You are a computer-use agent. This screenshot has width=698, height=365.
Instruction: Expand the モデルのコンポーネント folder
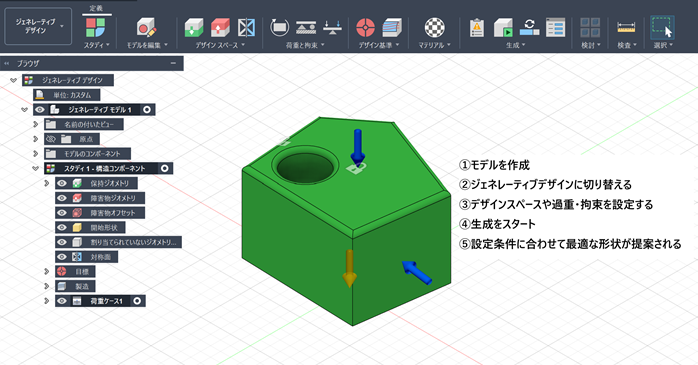(36, 154)
